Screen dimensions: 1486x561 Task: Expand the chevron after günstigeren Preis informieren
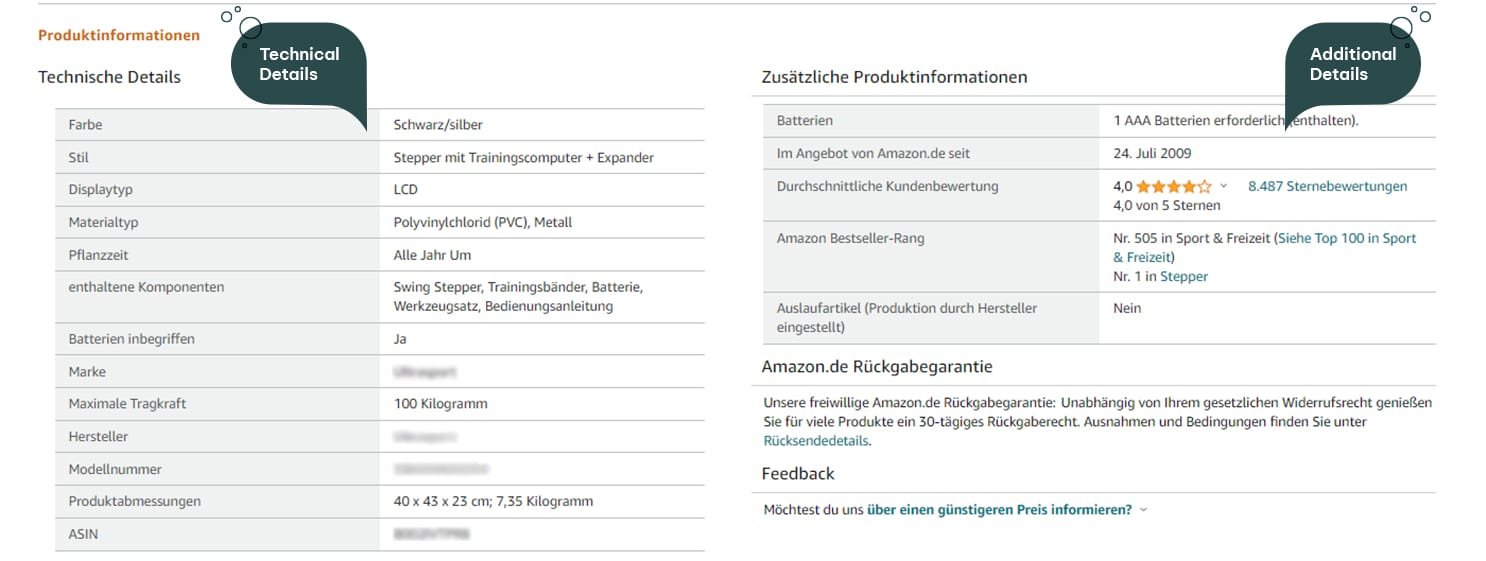pos(1144,510)
